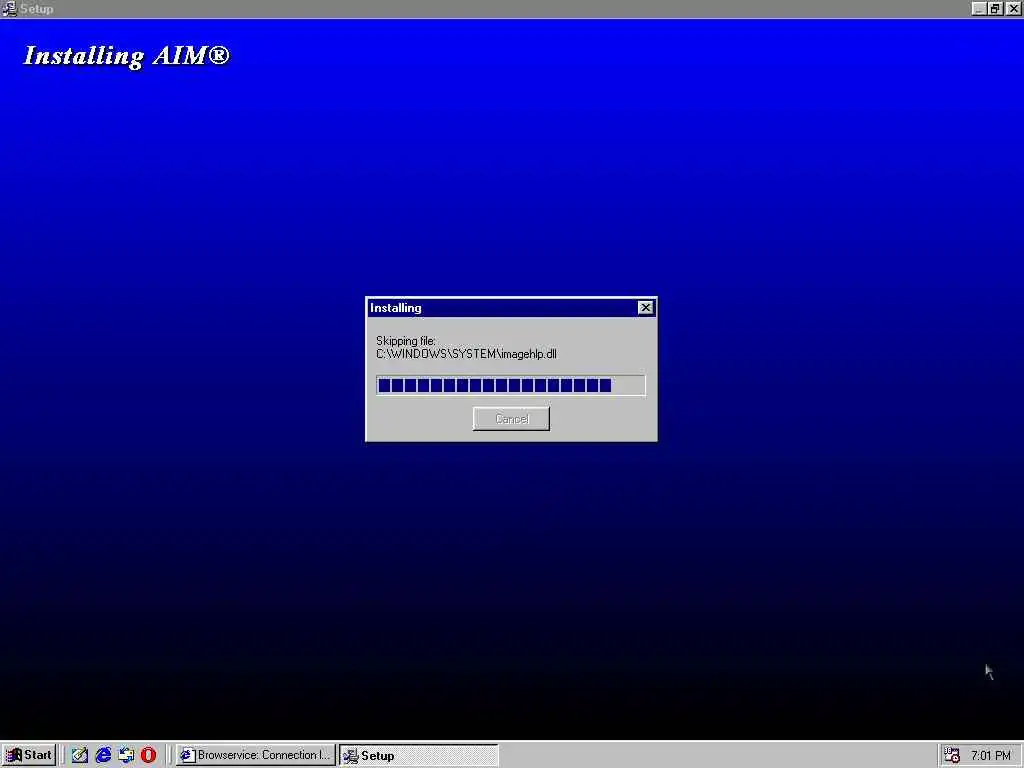
Task: Click the Setup window title bar icon
Action: (x=9, y=8)
